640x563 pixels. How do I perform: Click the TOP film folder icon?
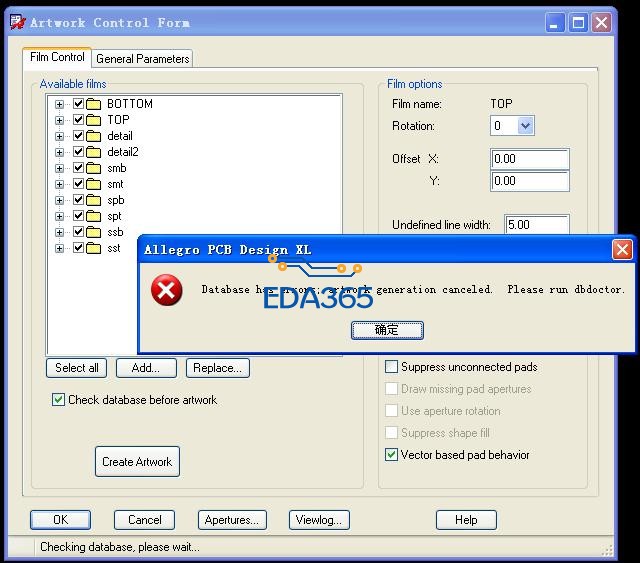[x=93, y=120]
